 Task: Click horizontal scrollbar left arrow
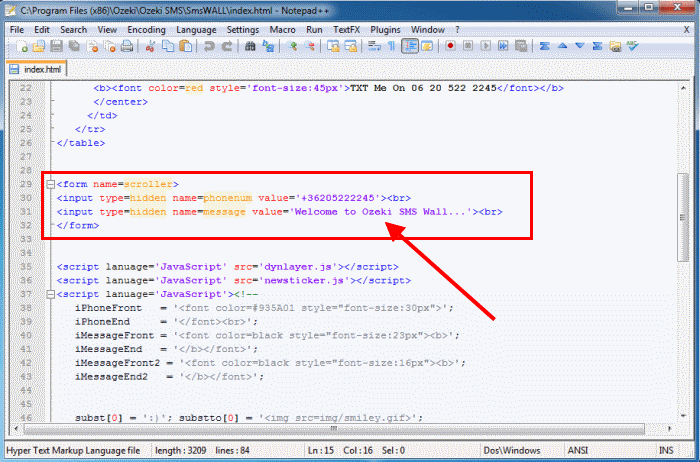[17, 429]
